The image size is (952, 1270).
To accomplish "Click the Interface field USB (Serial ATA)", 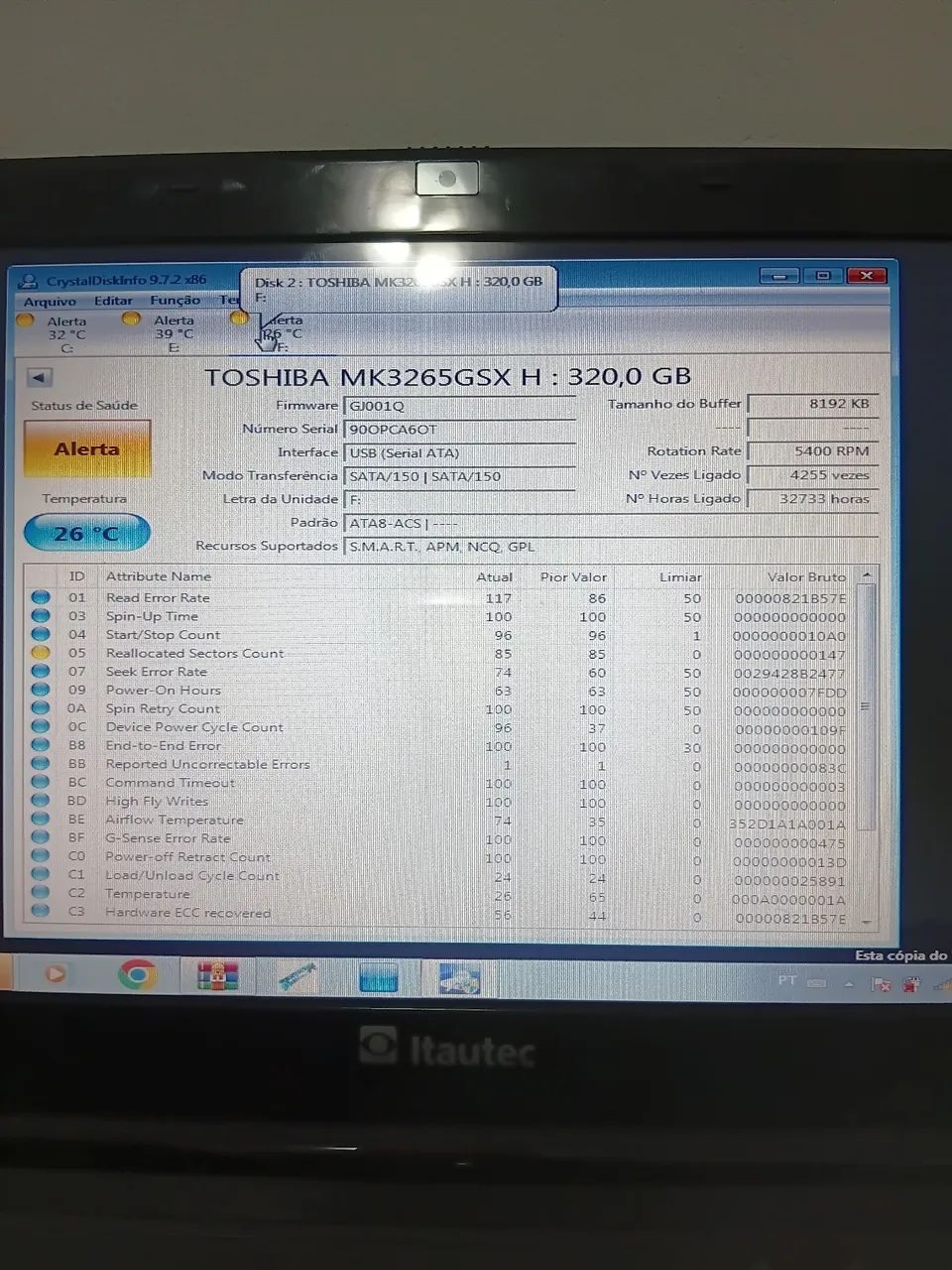I will click(x=459, y=453).
